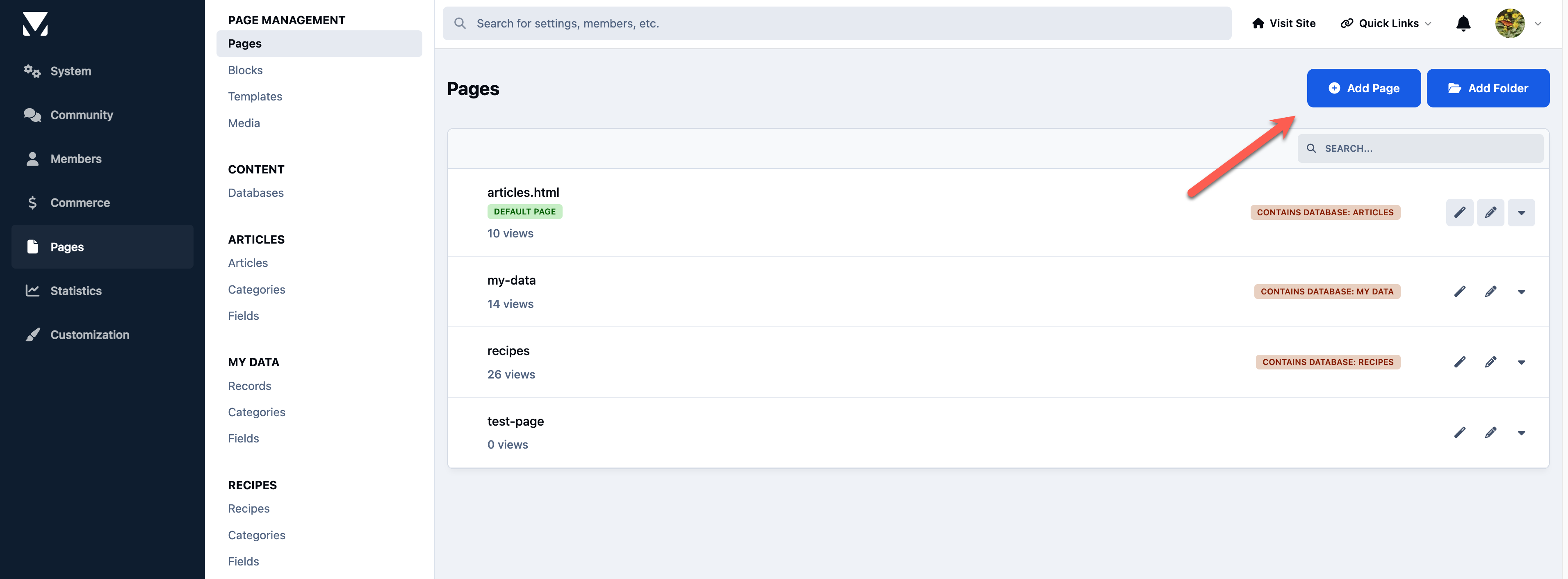The height and width of the screenshot is (579, 1568).
Task: Focus the top search for settings field
Action: coord(836,23)
